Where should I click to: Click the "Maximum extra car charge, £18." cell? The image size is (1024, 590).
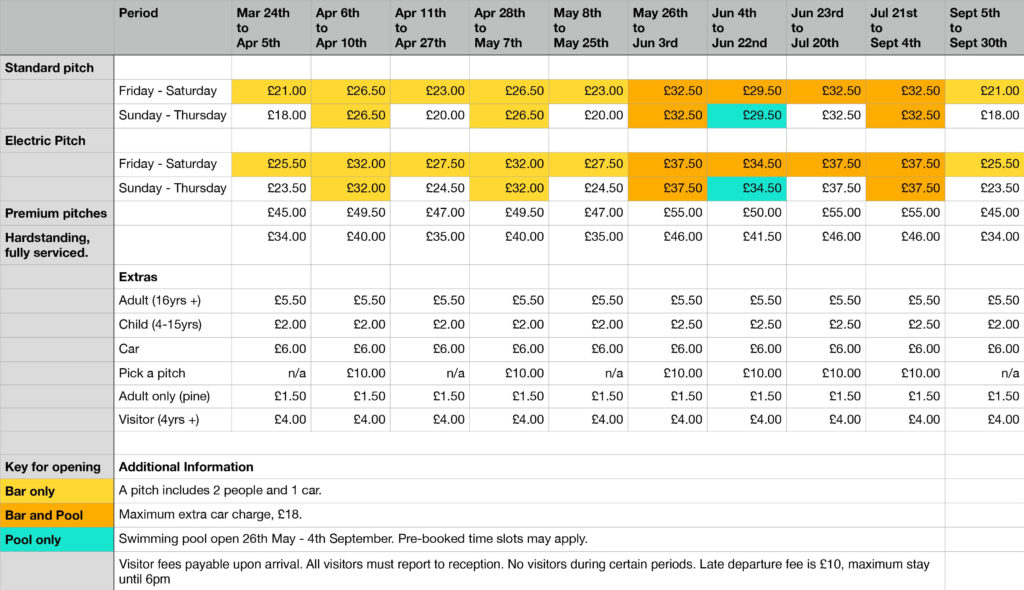click(529, 515)
